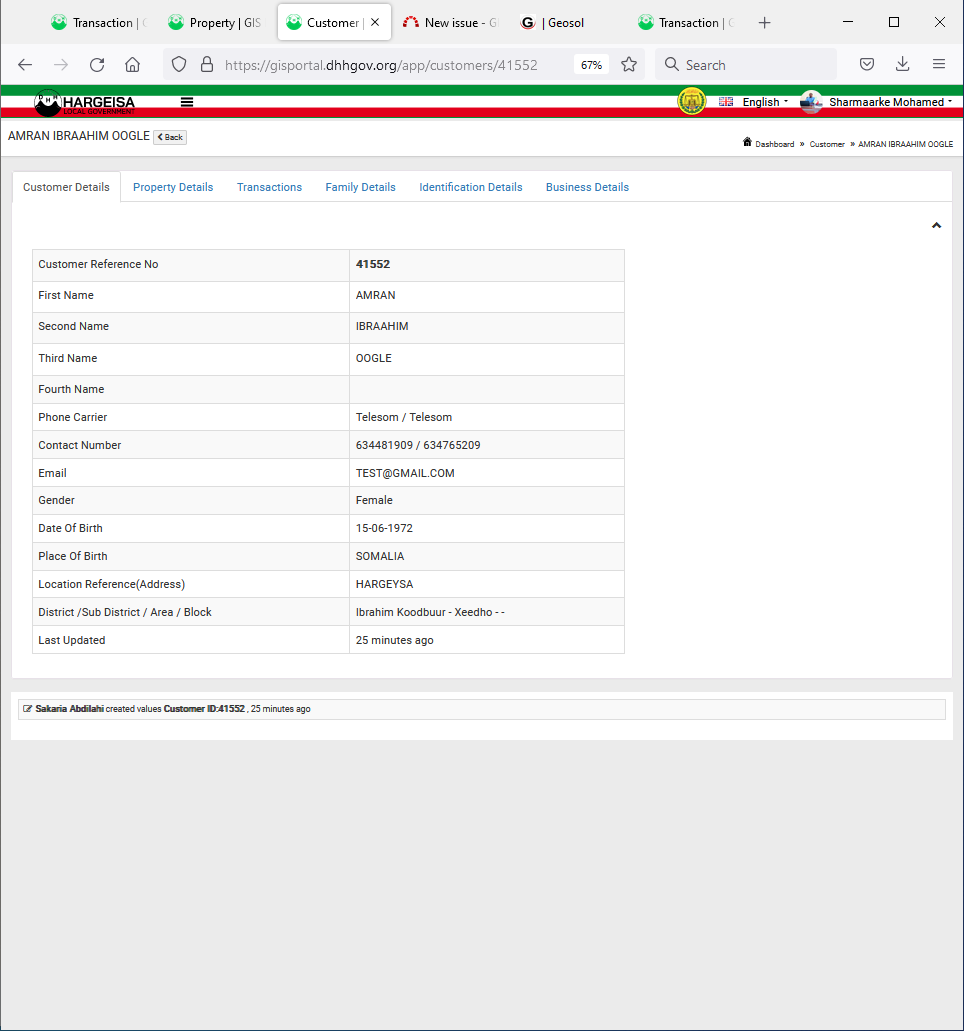
Task: Click the gold municipality emblem icon
Action: [x=692, y=101]
